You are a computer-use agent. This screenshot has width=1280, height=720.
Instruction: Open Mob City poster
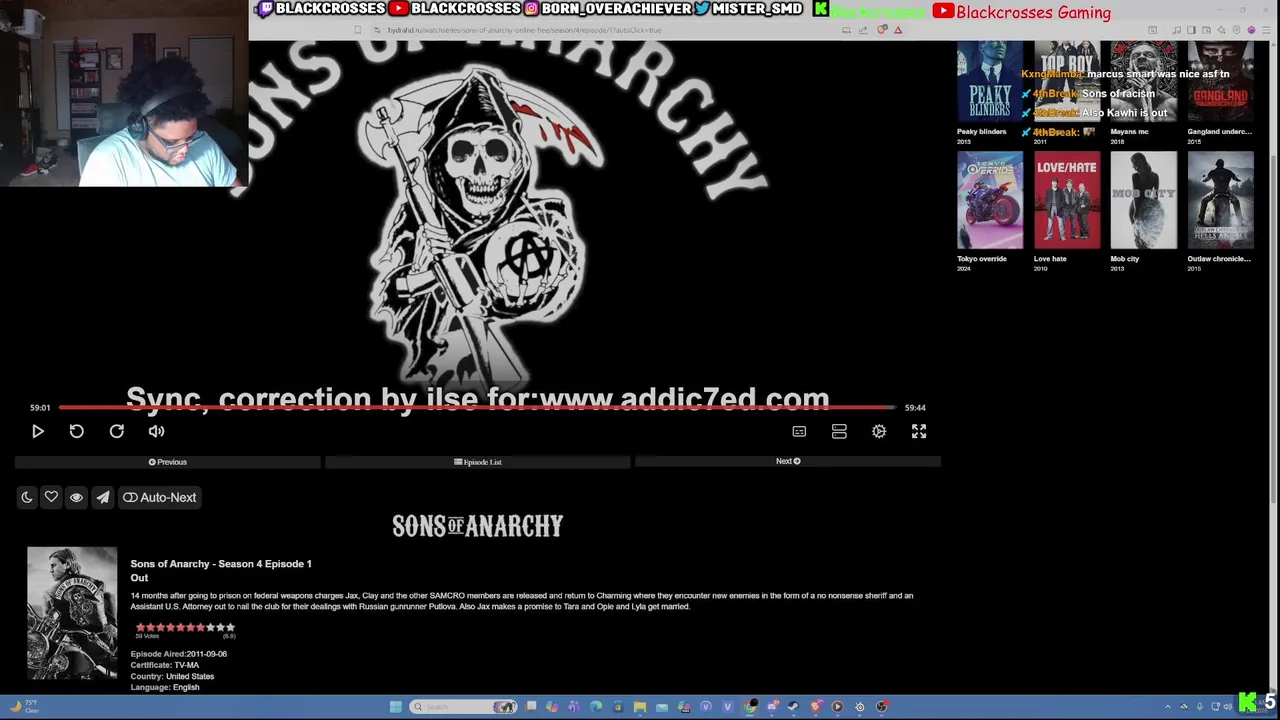(1144, 200)
